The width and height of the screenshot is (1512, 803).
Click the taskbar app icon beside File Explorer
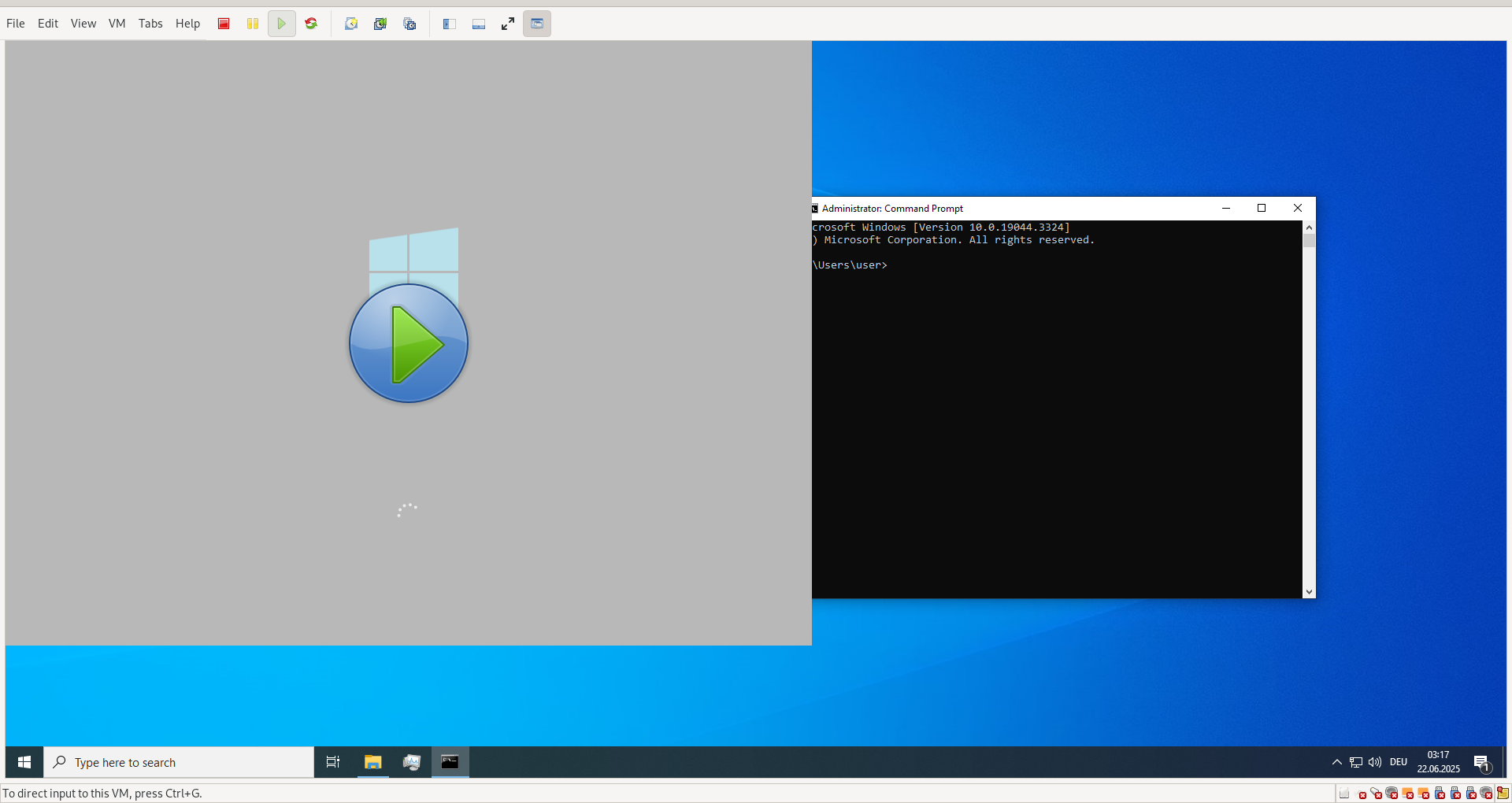412,762
